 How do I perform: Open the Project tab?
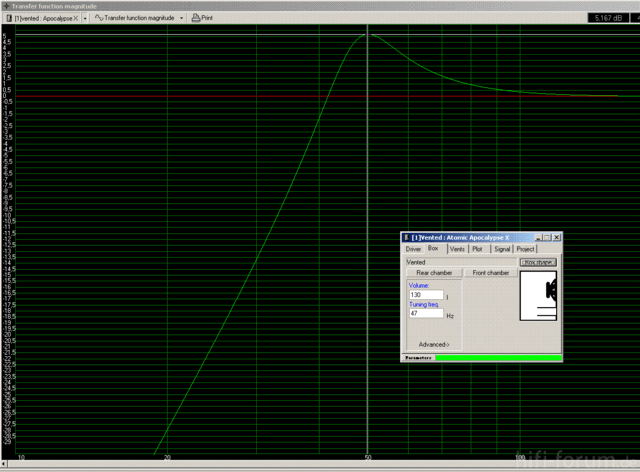pos(526,248)
